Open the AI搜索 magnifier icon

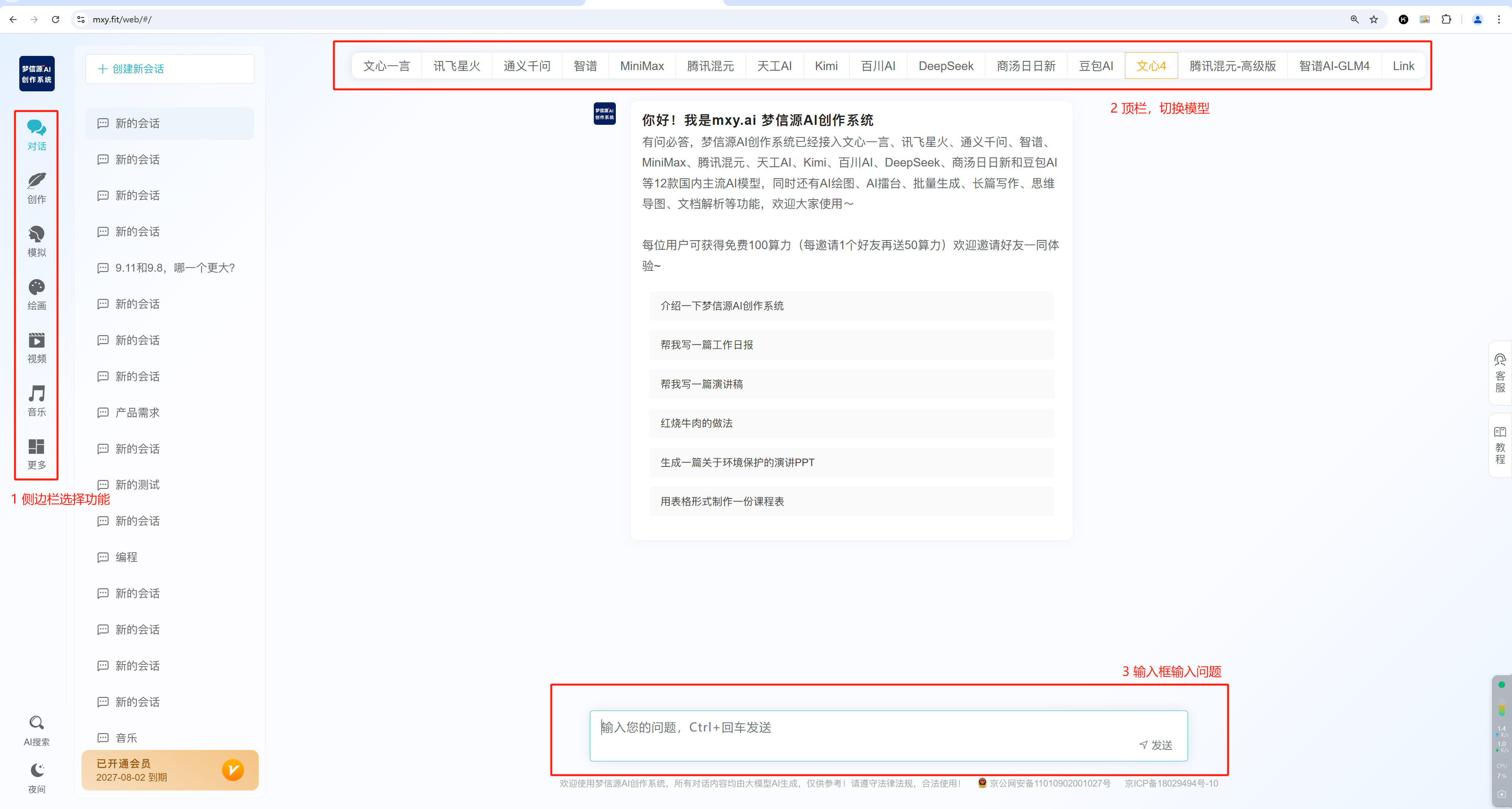[x=36, y=723]
